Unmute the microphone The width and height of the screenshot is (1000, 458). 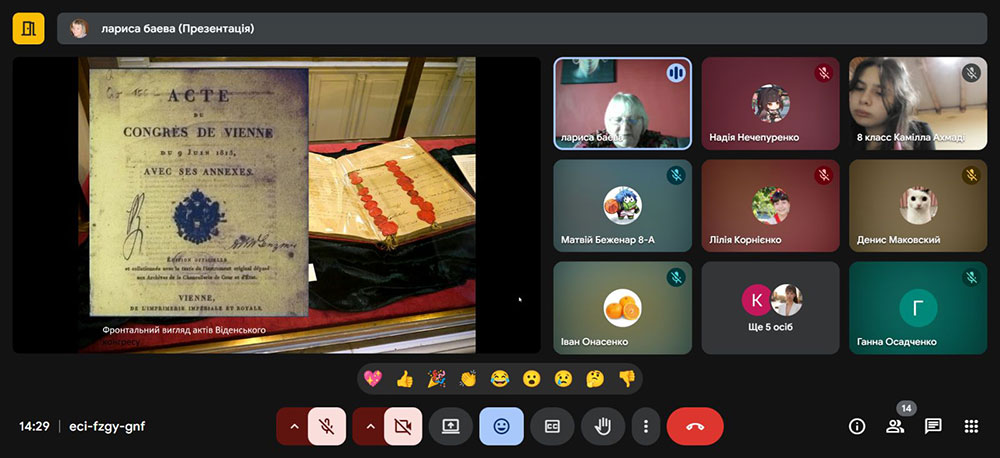[x=327, y=426]
